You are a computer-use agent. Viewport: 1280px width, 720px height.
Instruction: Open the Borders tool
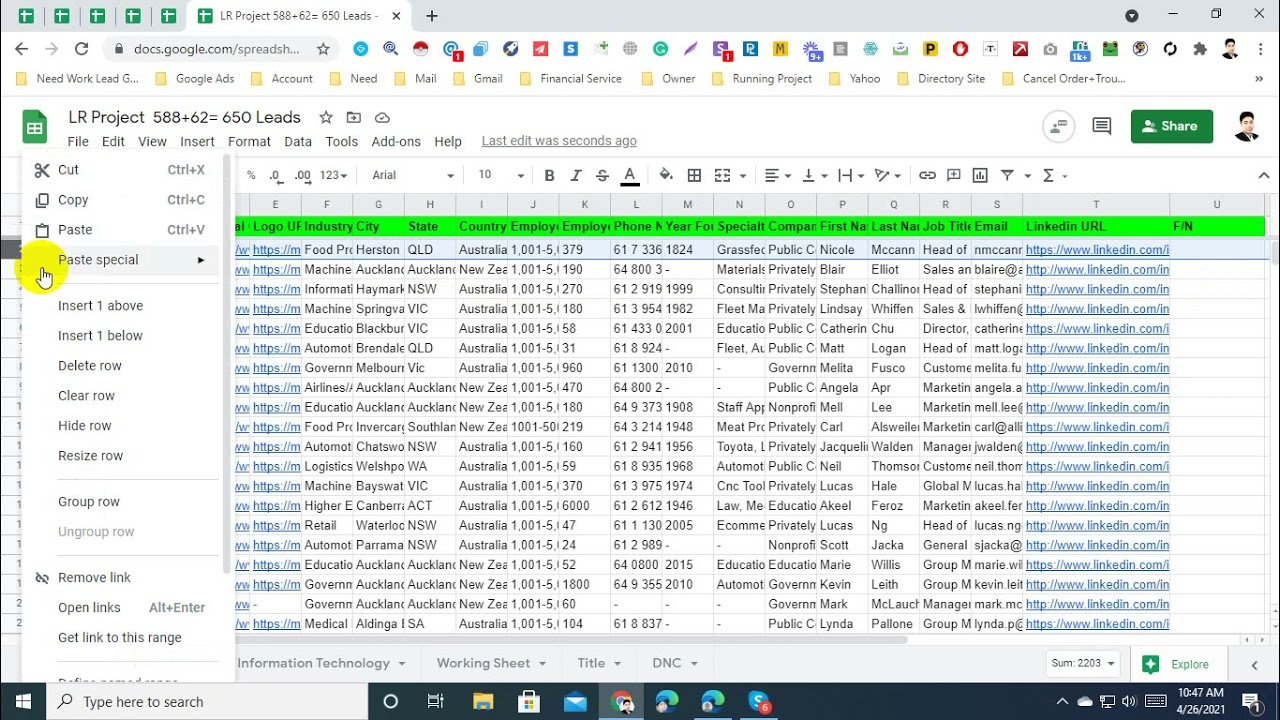tap(694, 175)
